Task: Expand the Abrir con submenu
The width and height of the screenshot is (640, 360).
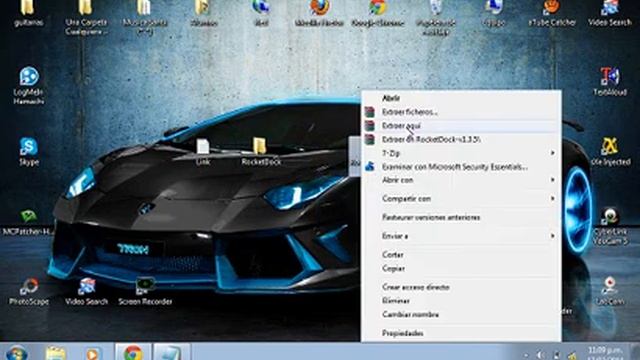Action: coord(461,180)
